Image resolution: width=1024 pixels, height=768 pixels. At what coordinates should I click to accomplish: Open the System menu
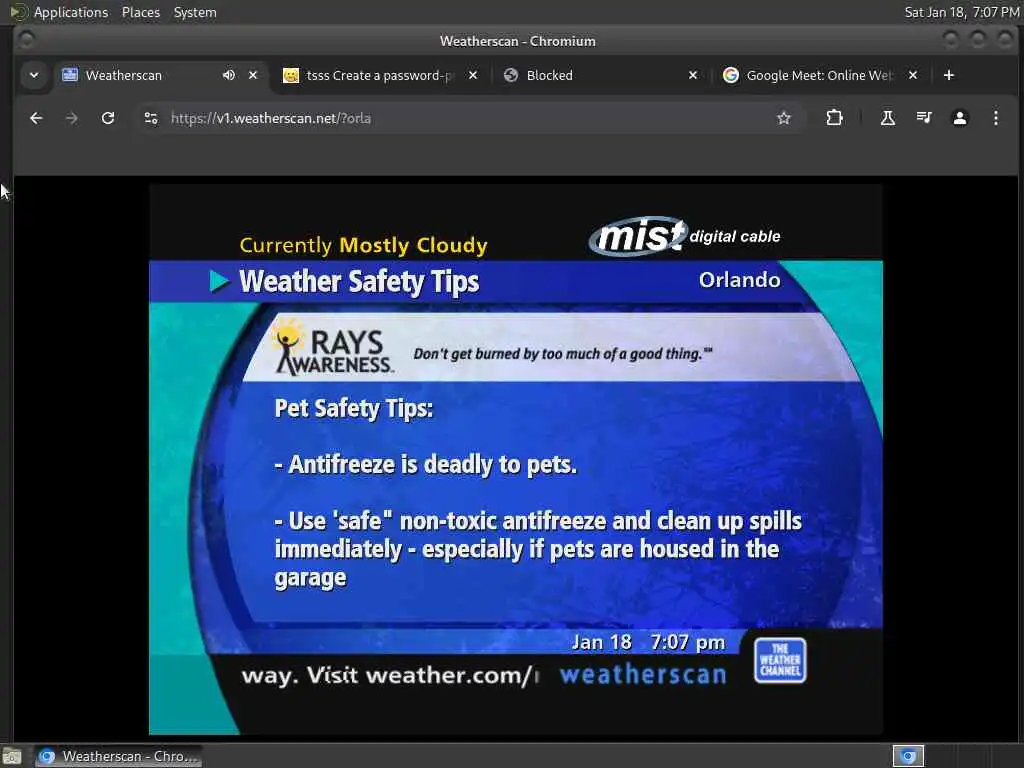195,12
